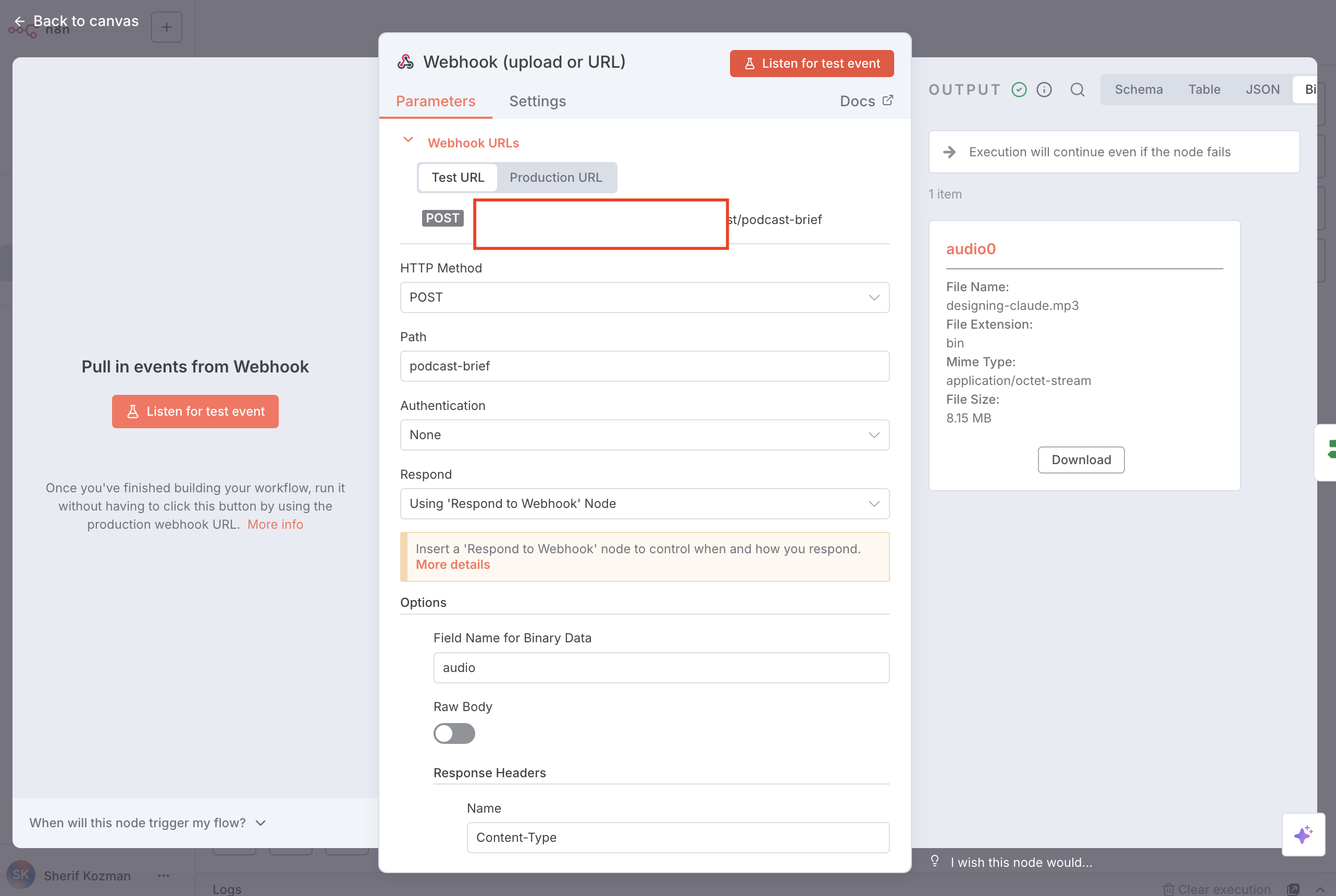The image size is (1336, 896).
Task: Click the back arrow to canvas
Action: coord(19,22)
